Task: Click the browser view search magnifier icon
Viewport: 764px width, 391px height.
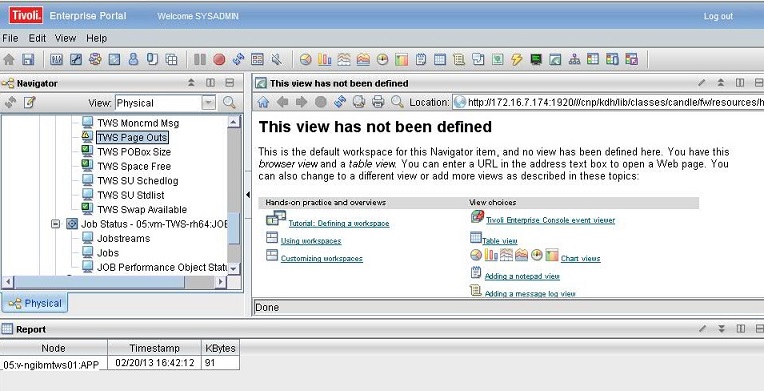Action: tap(398, 102)
